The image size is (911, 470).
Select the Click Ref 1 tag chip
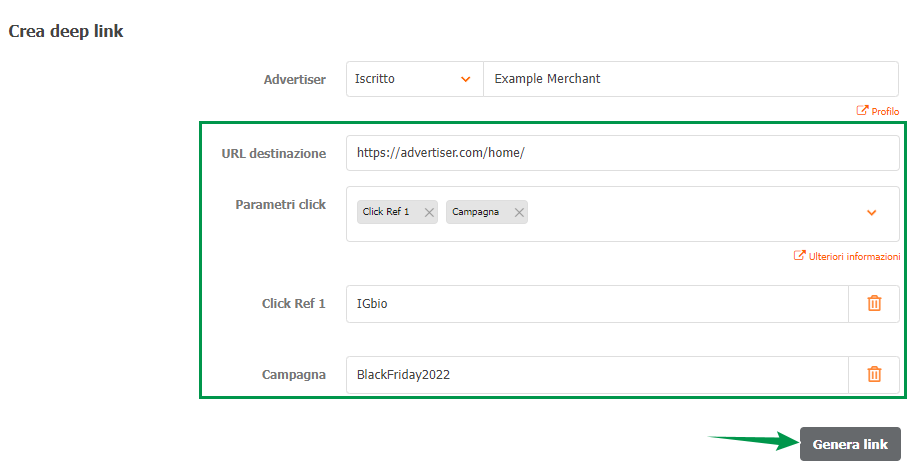[387, 212]
